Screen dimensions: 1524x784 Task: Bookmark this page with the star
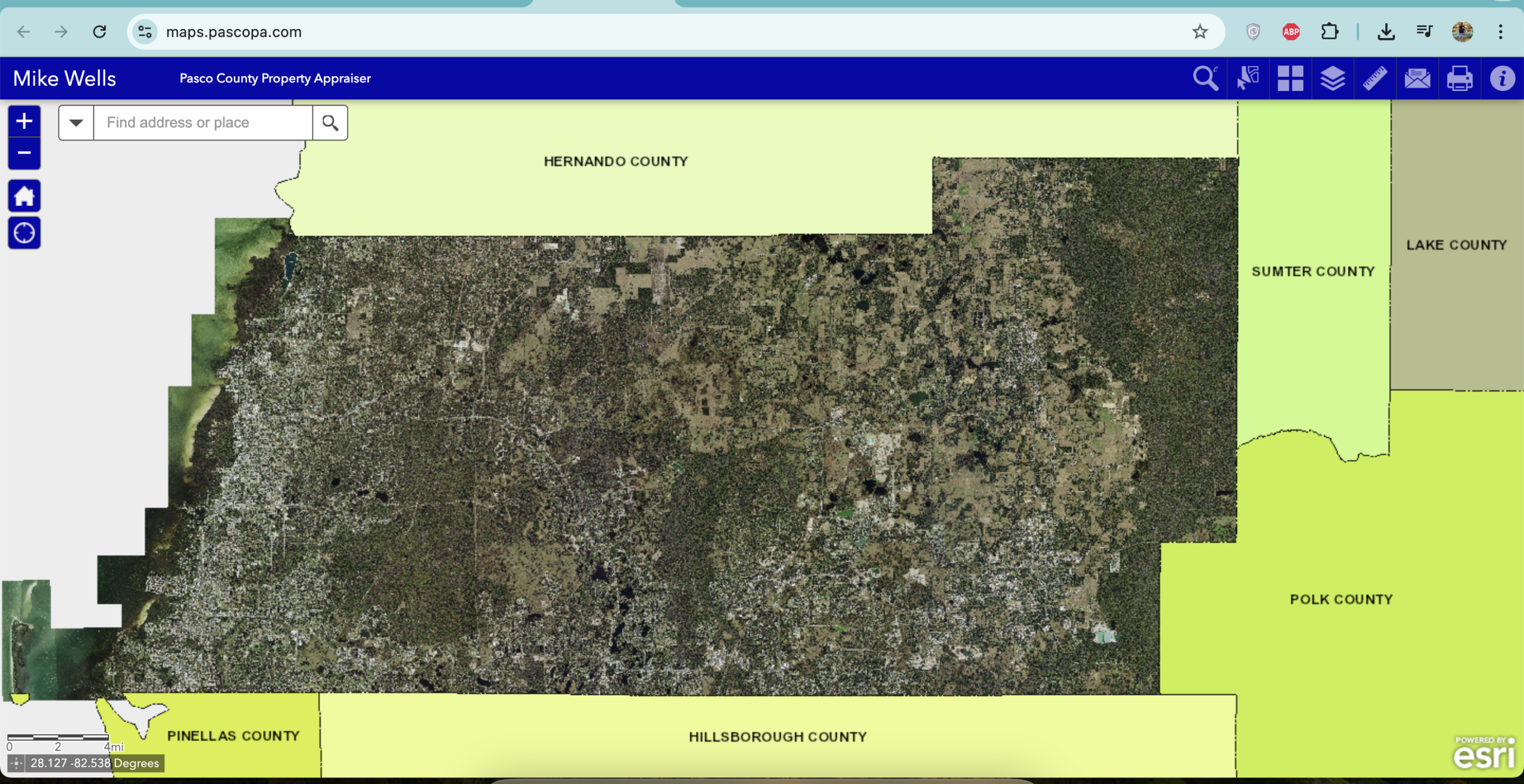pyautogui.click(x=1199, y=32)
